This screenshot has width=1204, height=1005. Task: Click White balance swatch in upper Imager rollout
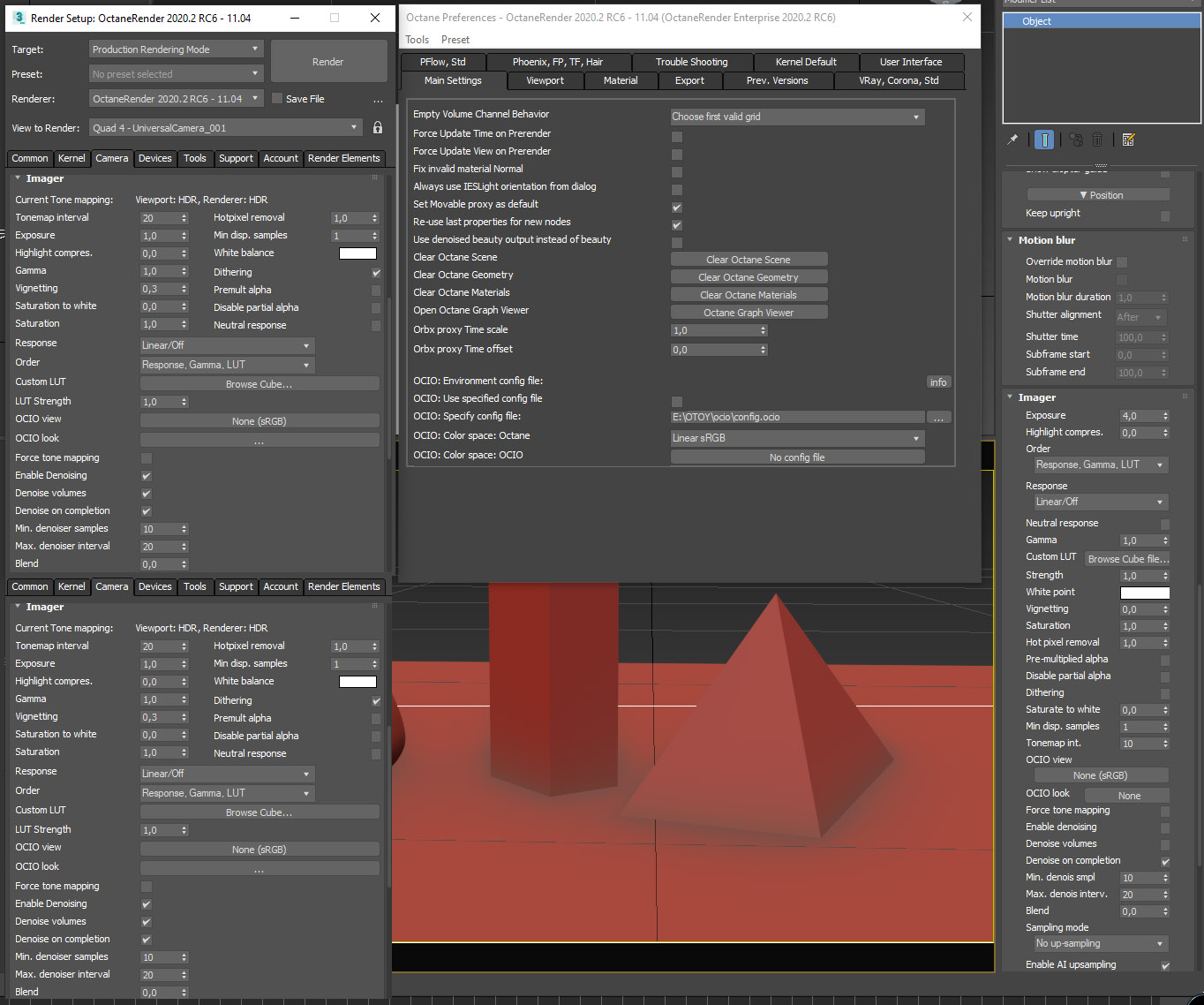tap(357, 253)
